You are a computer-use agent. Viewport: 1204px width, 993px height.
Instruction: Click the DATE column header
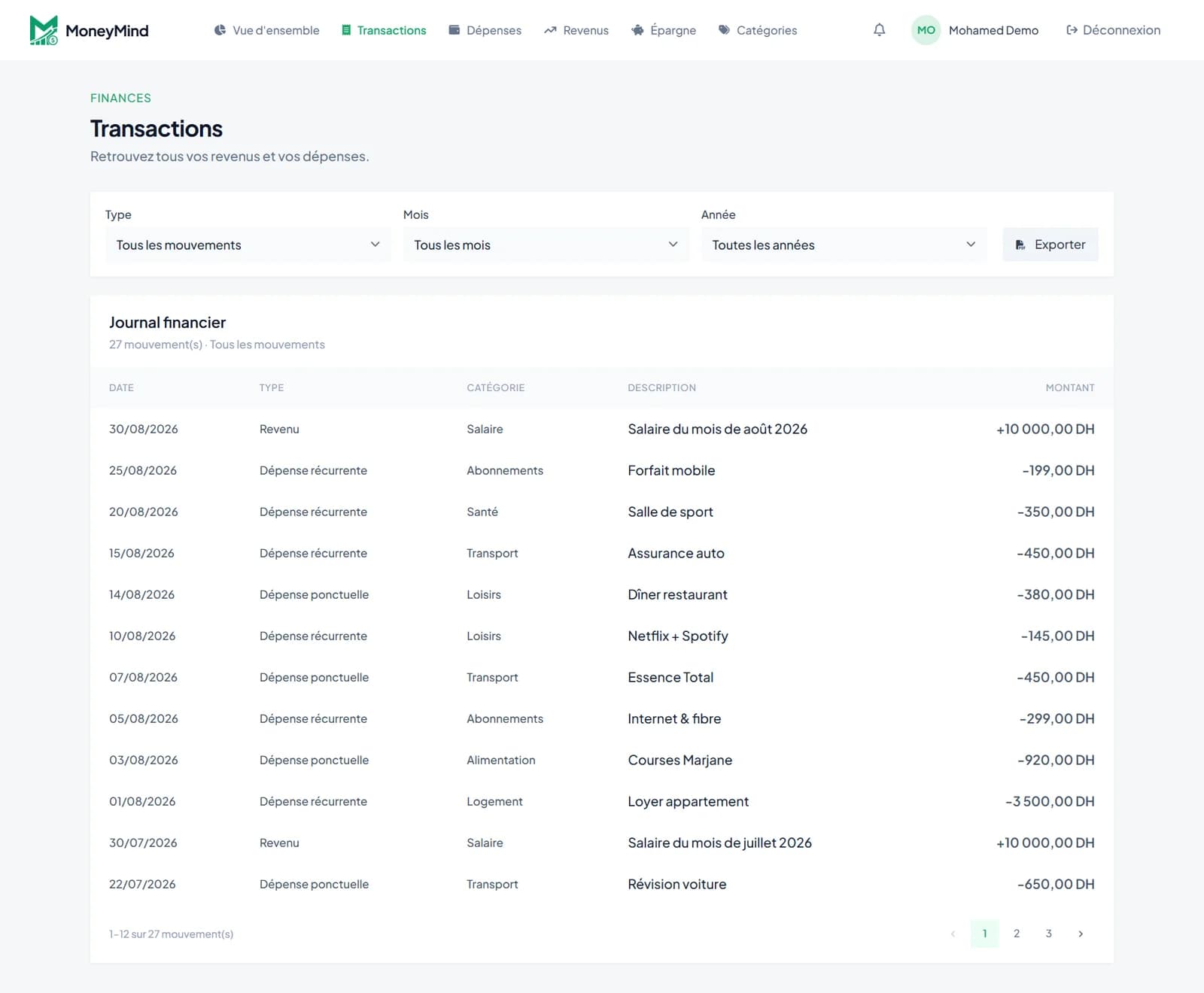click(x=121, y=387)
